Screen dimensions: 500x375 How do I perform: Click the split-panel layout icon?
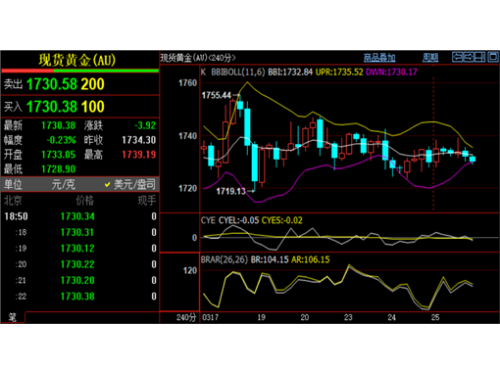(x=480, y=57)
